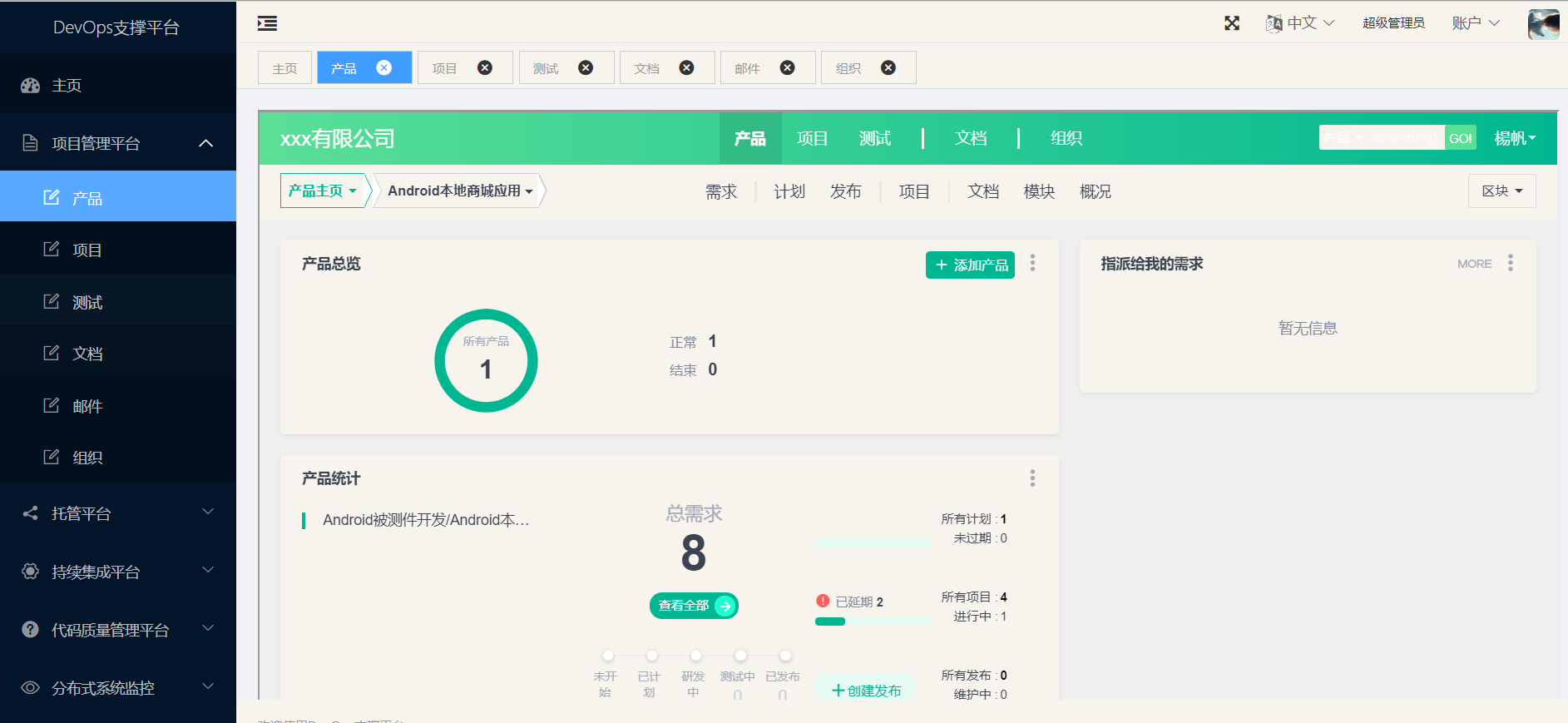
Task: Open the 产品统计 three-dot options menu
Action: pos(1032,478)
